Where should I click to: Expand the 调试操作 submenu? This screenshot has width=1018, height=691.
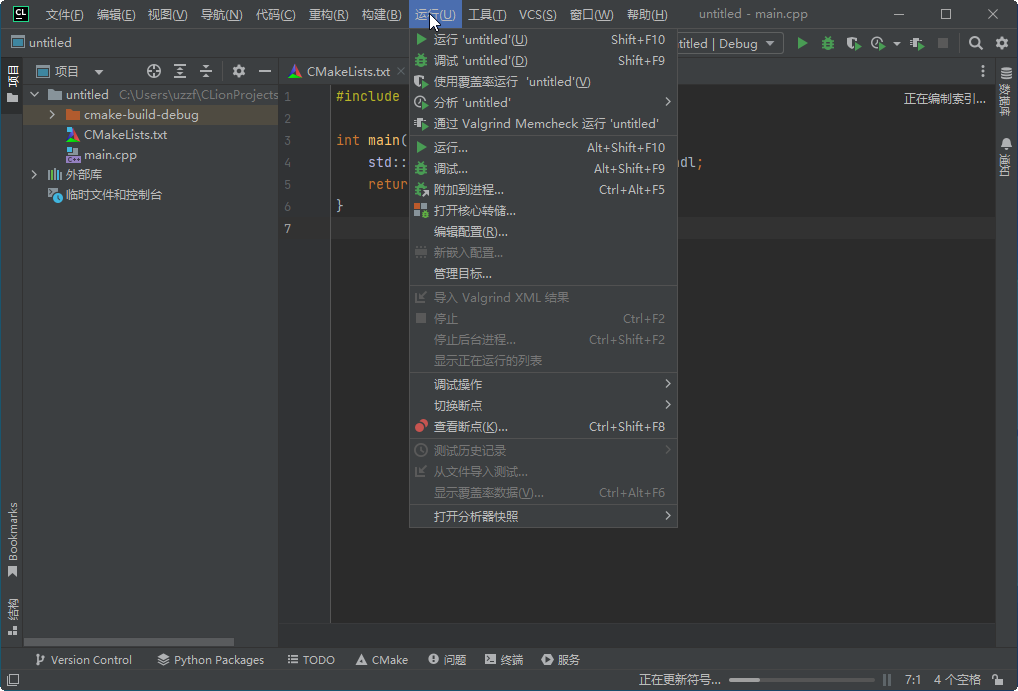click(543, 384)
